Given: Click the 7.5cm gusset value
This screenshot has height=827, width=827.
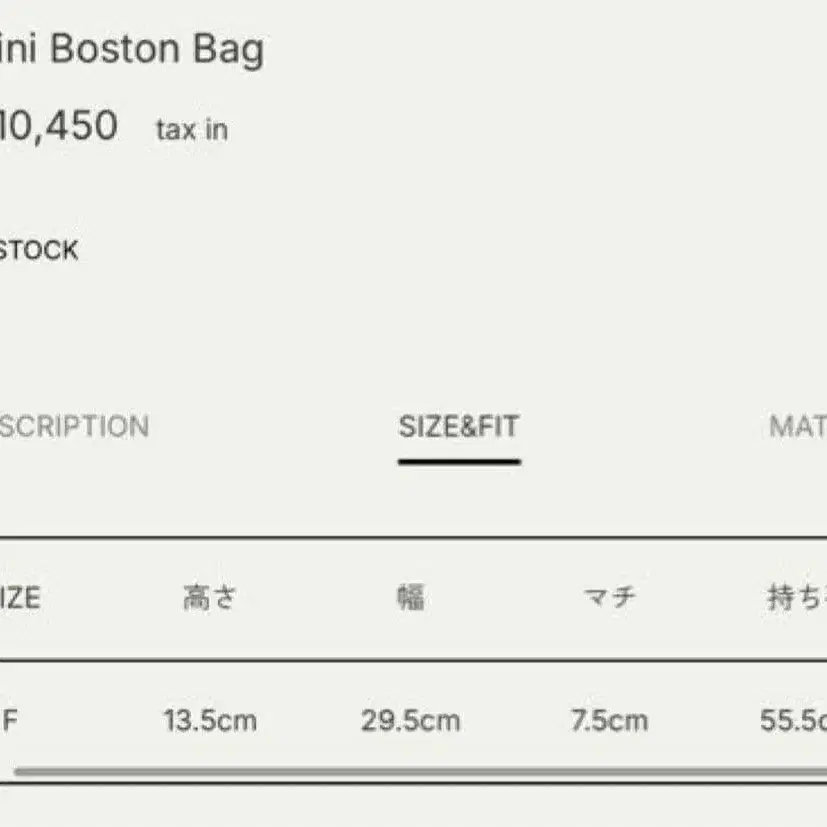Looking at the screenshot, I should tap(609, 720).
